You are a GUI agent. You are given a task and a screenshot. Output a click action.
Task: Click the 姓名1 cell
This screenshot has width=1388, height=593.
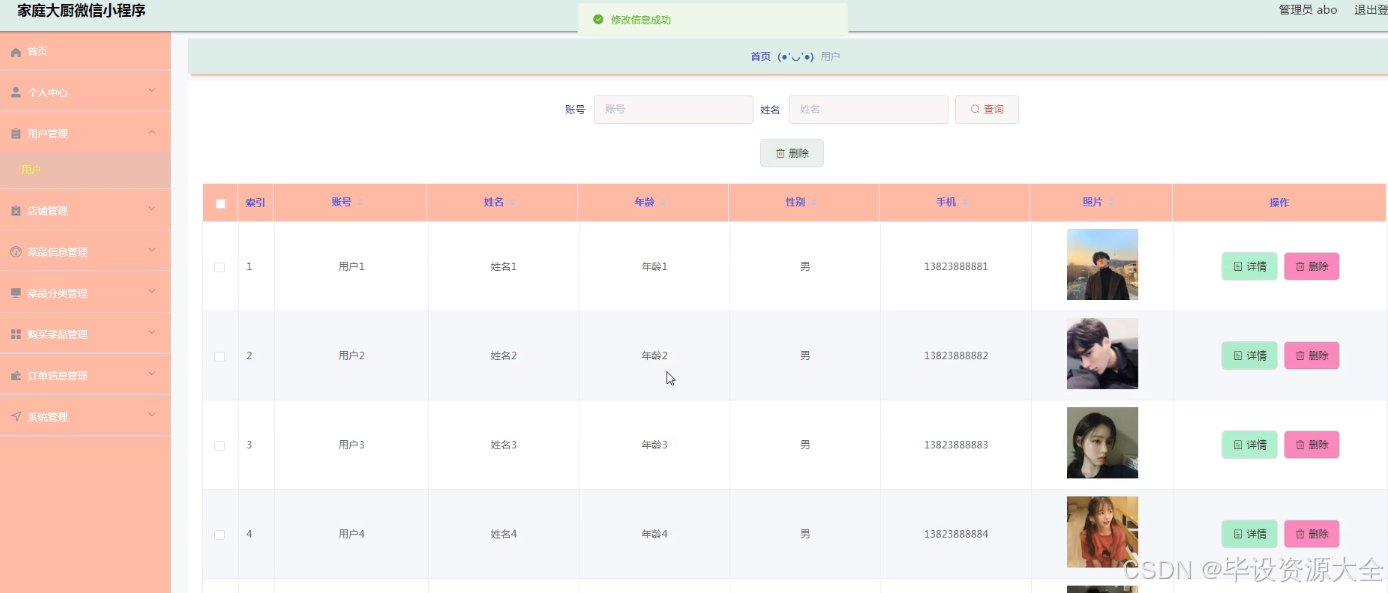(503, 267)
